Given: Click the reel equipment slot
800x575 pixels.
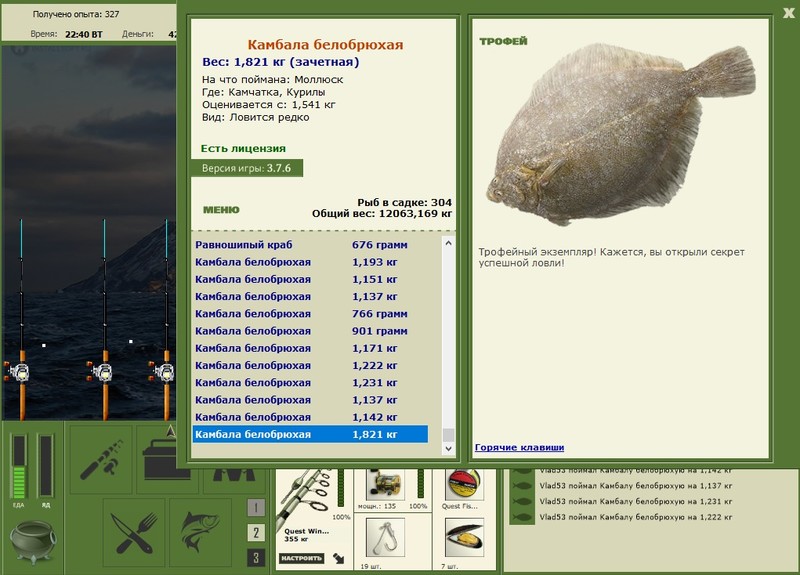Looking at the screenshot, I should [385, 485].
